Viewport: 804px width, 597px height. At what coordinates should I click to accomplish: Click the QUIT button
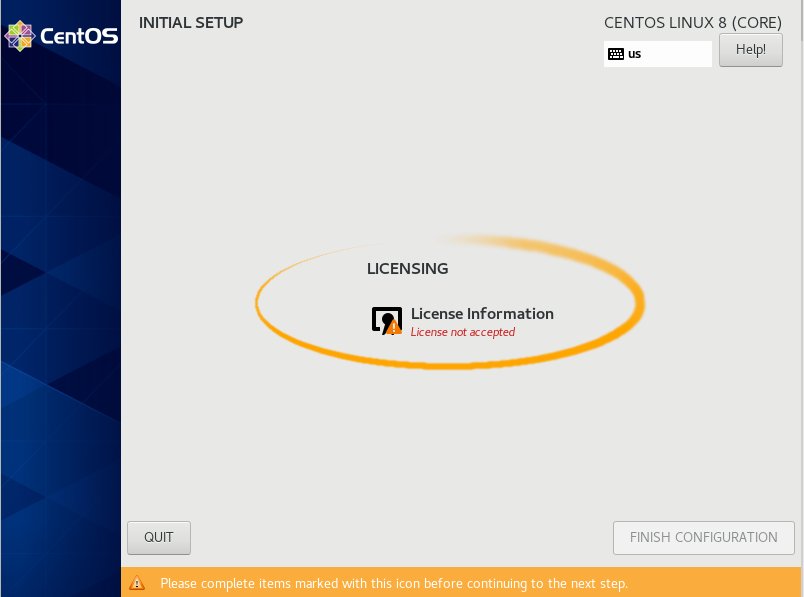(159, 538)
